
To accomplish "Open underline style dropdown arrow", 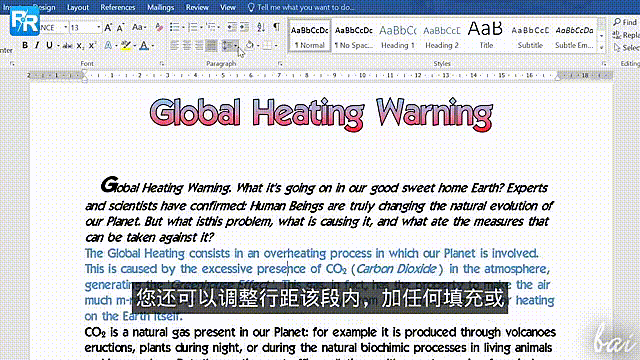I will (58, 46).
